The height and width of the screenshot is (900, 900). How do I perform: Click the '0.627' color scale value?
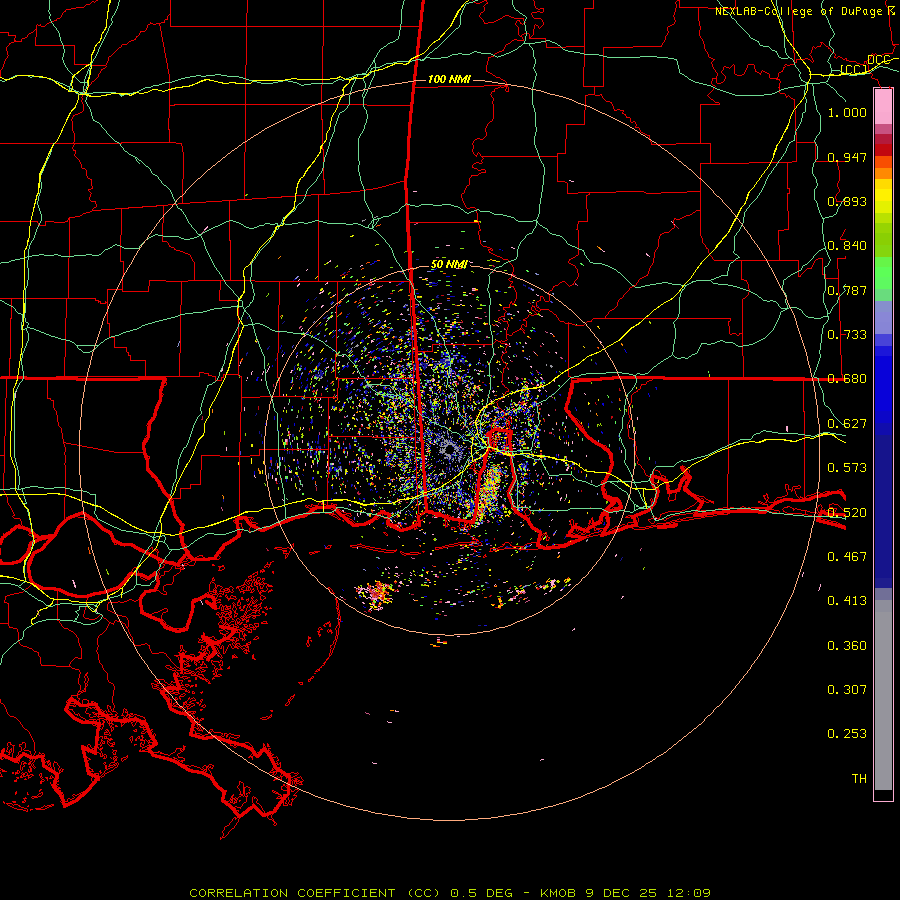point(847,424)
